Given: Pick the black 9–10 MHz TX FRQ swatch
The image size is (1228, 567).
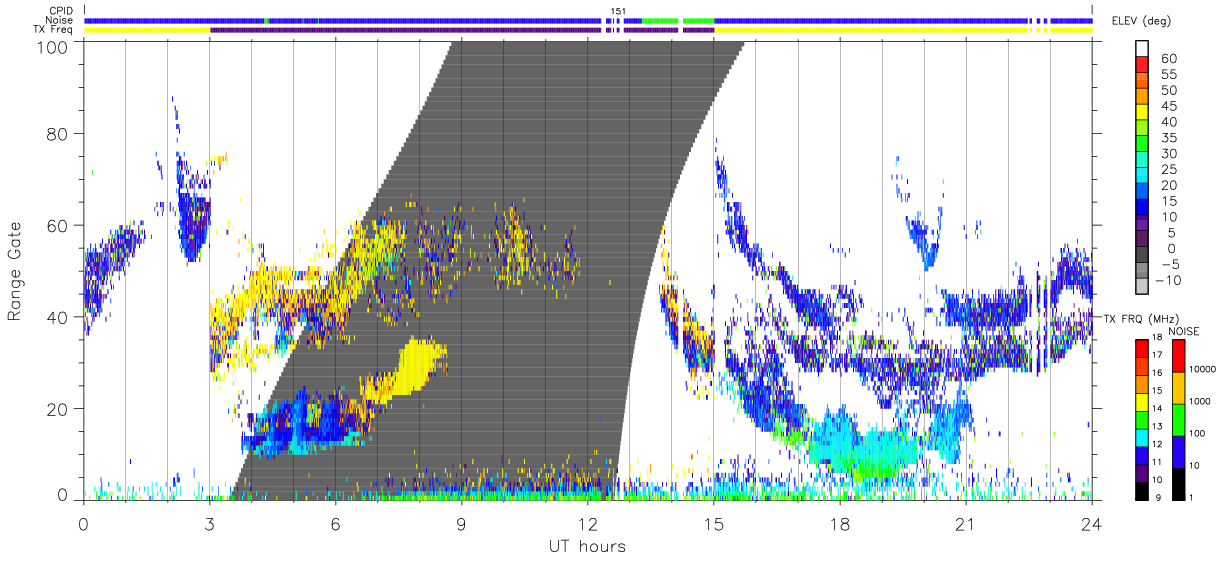Looking at the screenshot, I should (x=1141, y=489).
